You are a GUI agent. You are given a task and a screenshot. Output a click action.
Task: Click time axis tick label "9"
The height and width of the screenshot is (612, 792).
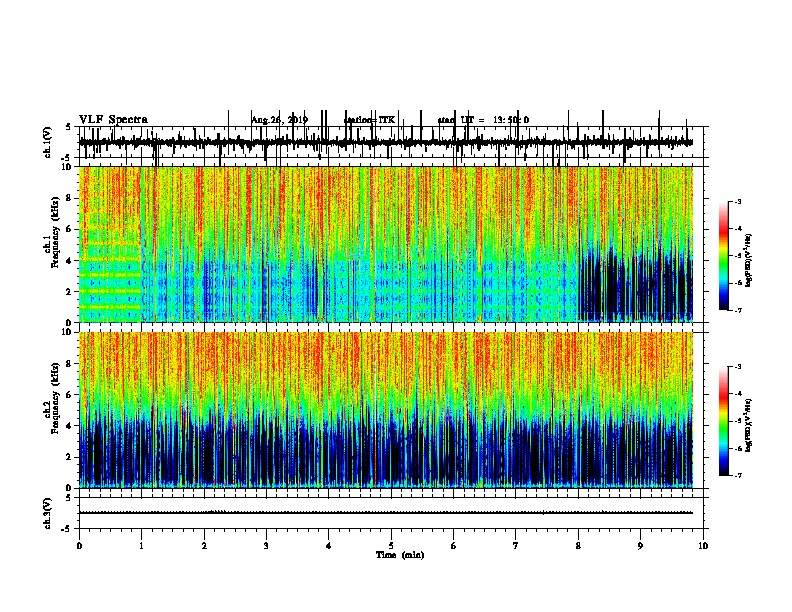(x=640, y=546)
